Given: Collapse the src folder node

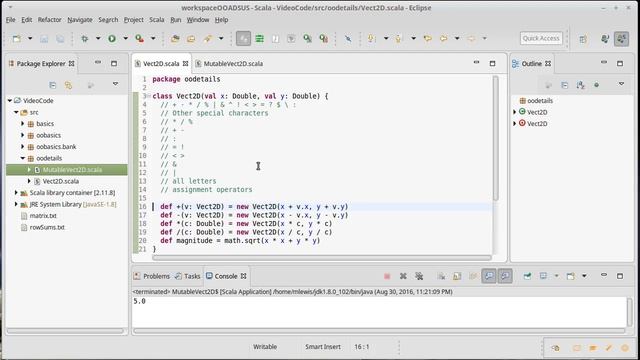Looking at the screenshot, I should 16,112.
